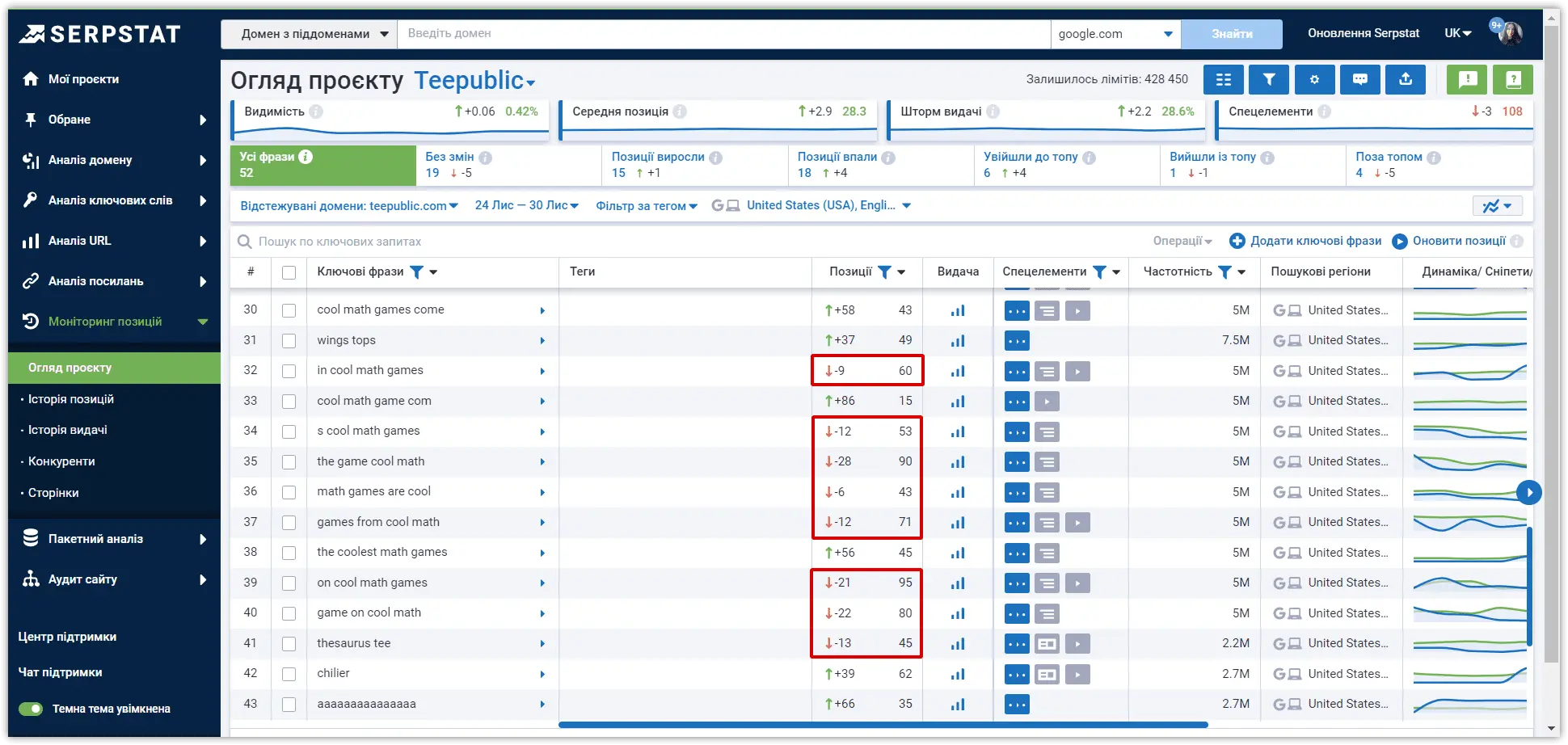Select checkbox for aaaaaaaaaaaaaaa row

pyautogui.click(x=289, y=705)
